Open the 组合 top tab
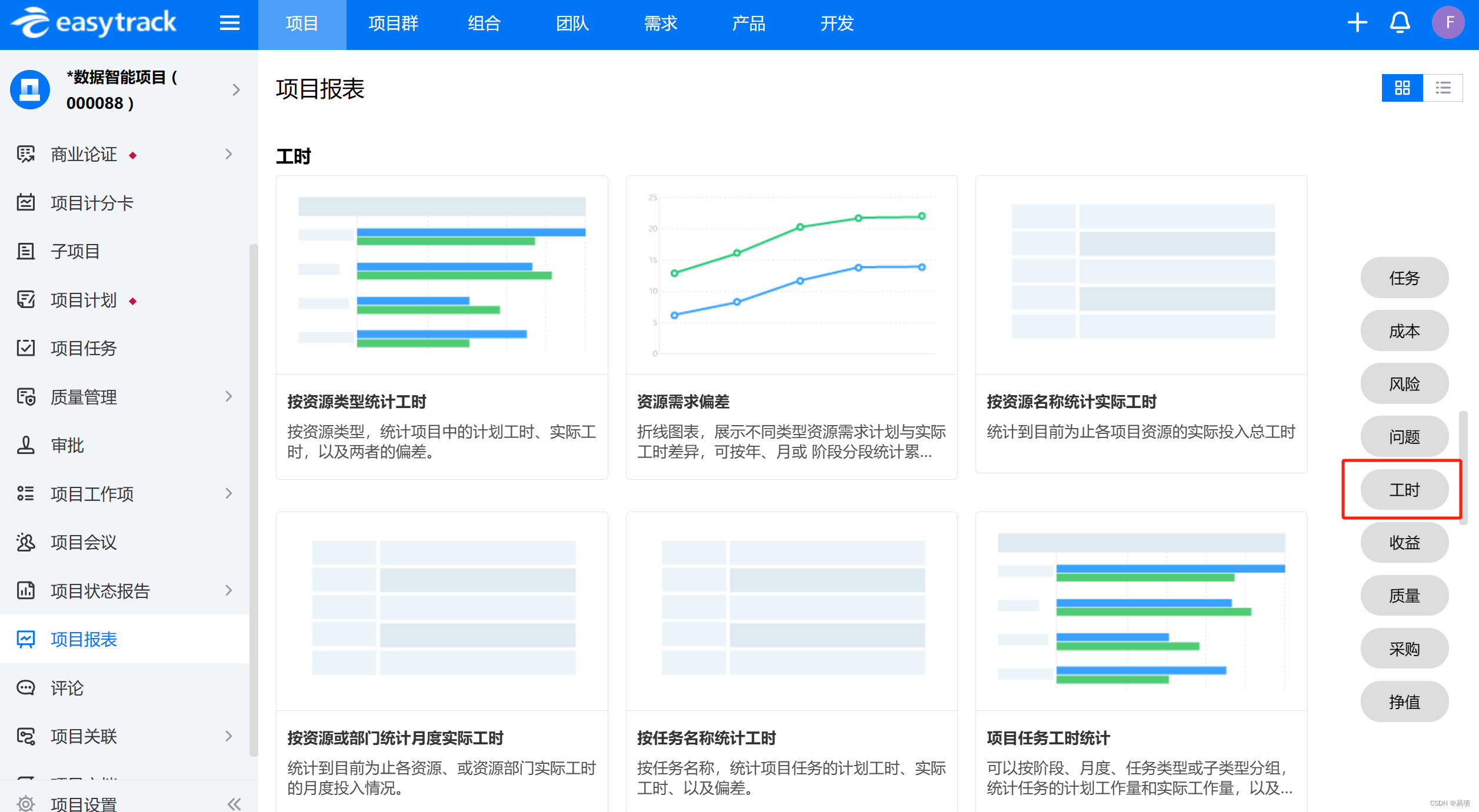The width and height of the screenshot is (1479, 812). (x=484, y=24)
